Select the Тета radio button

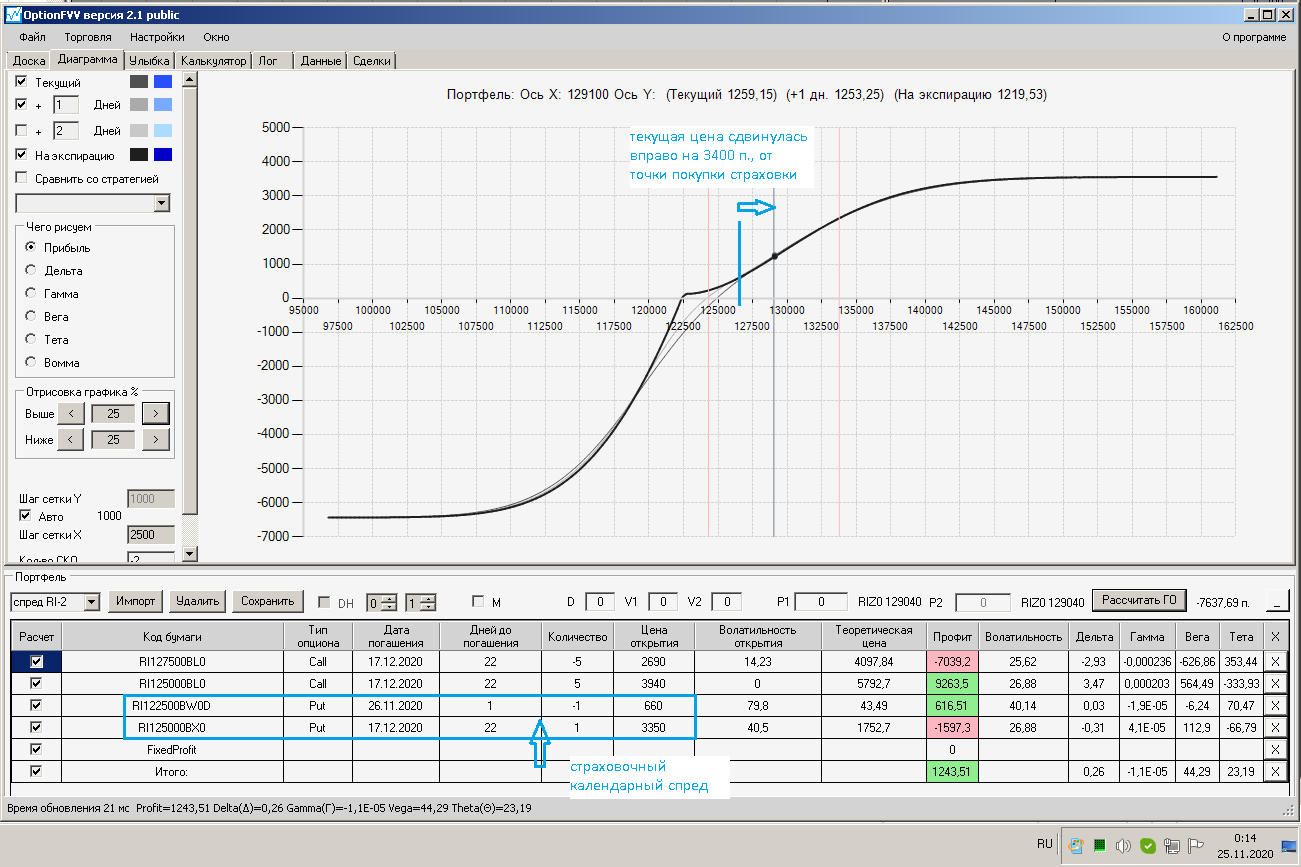[31, 340]
